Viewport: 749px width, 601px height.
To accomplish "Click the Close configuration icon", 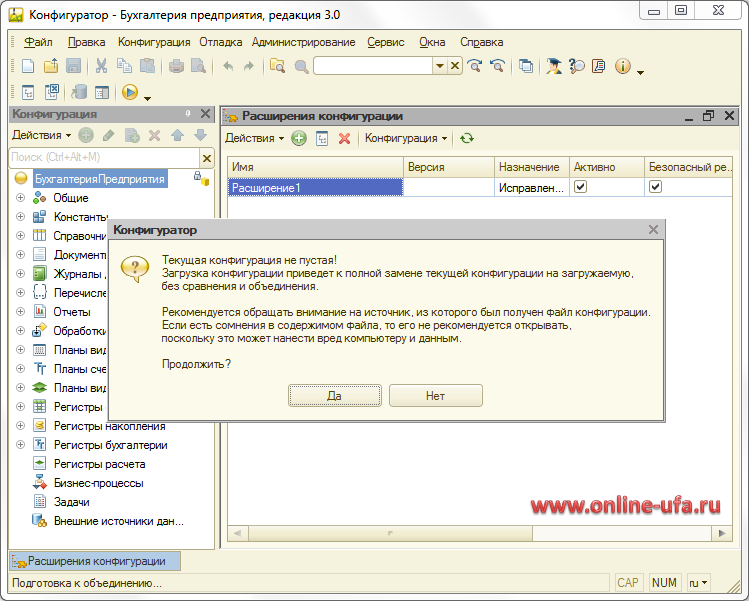I will tap(51, 92).
